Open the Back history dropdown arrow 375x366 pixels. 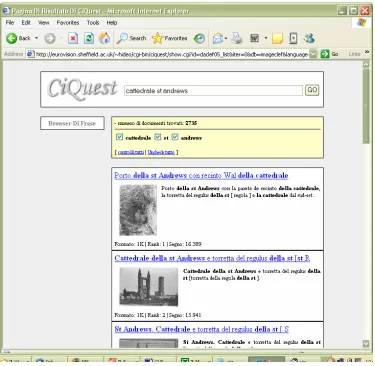click(36, 38)
